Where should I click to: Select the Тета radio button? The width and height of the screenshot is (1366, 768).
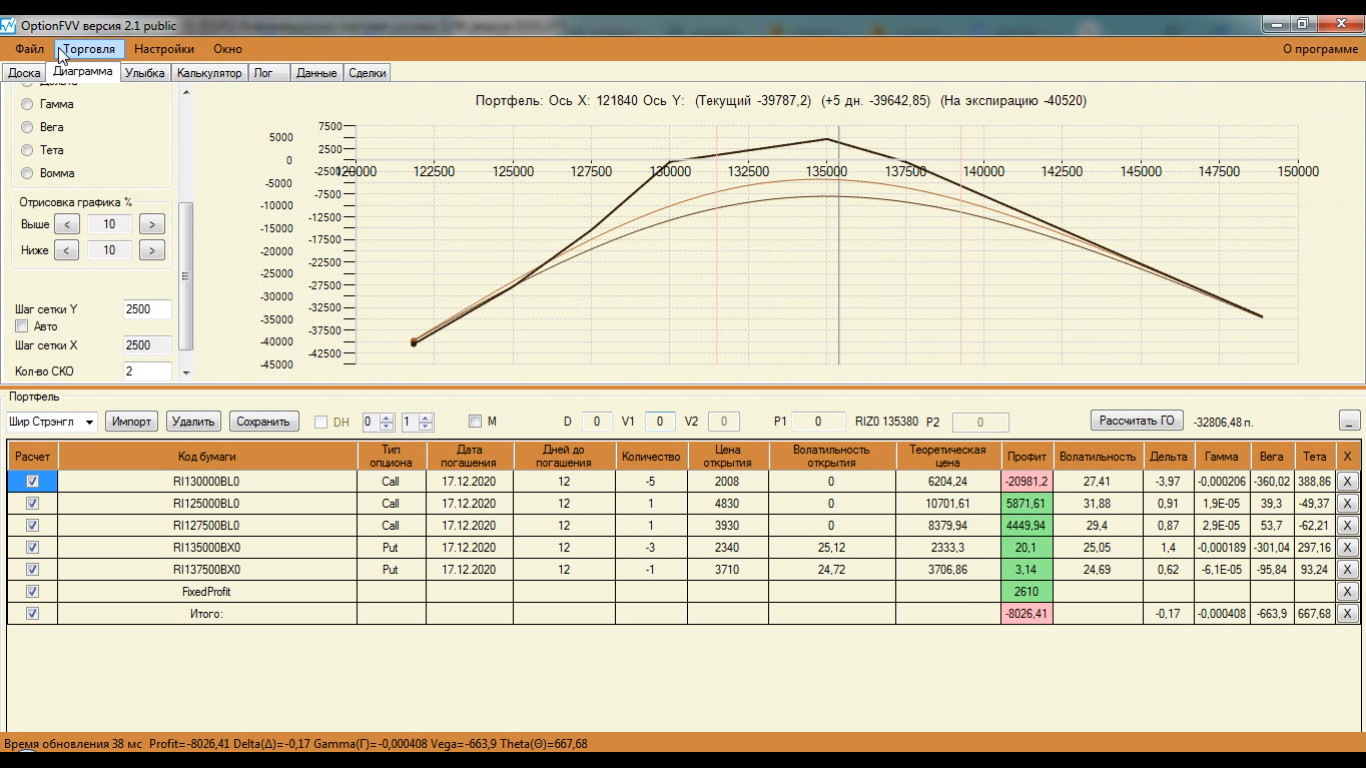pyautogui.click(x=28, y=150)
